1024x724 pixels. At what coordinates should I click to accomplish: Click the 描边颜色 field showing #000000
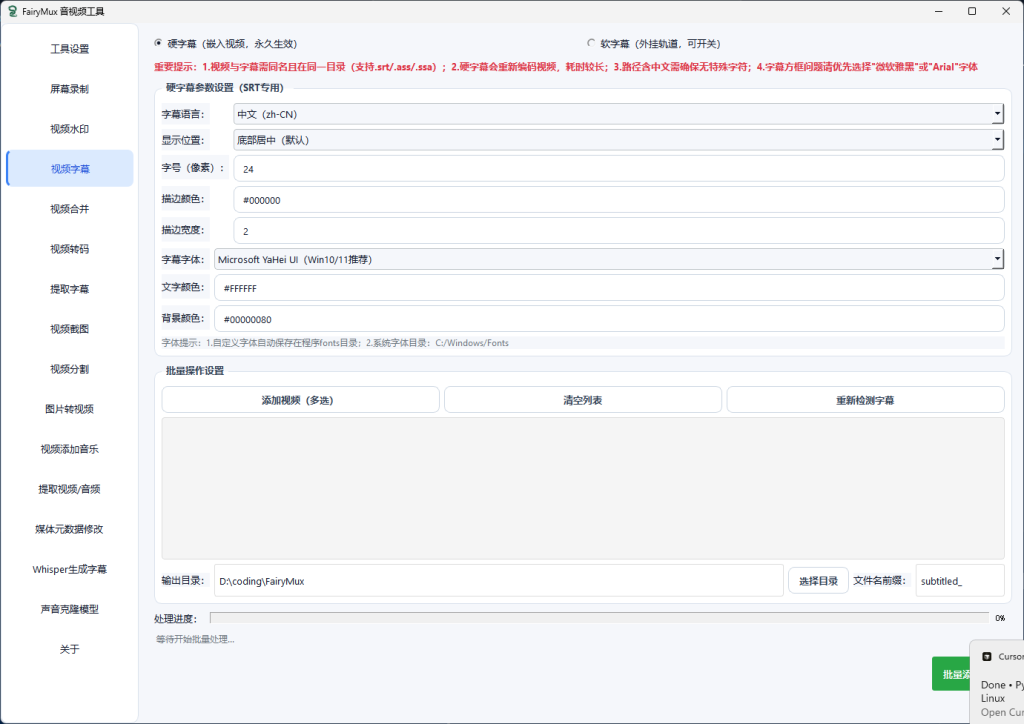pyautogui.click(x=618, y=200)
